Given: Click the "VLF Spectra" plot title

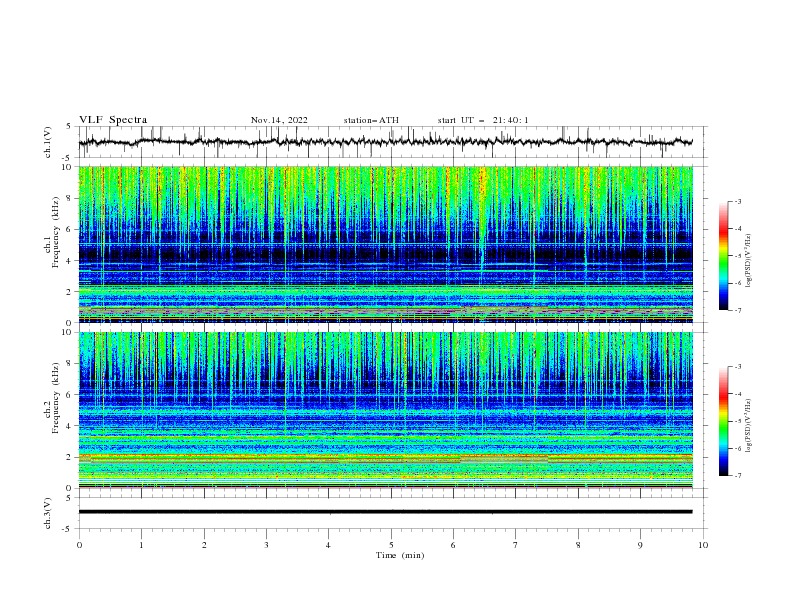Looking at the screenshot, I should coord(113,120).
